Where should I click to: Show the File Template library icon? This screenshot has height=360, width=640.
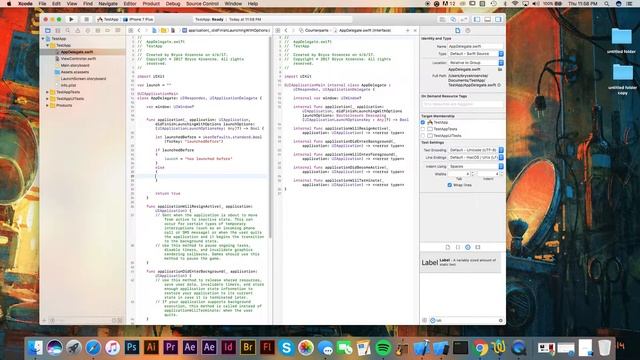[448, 247]
